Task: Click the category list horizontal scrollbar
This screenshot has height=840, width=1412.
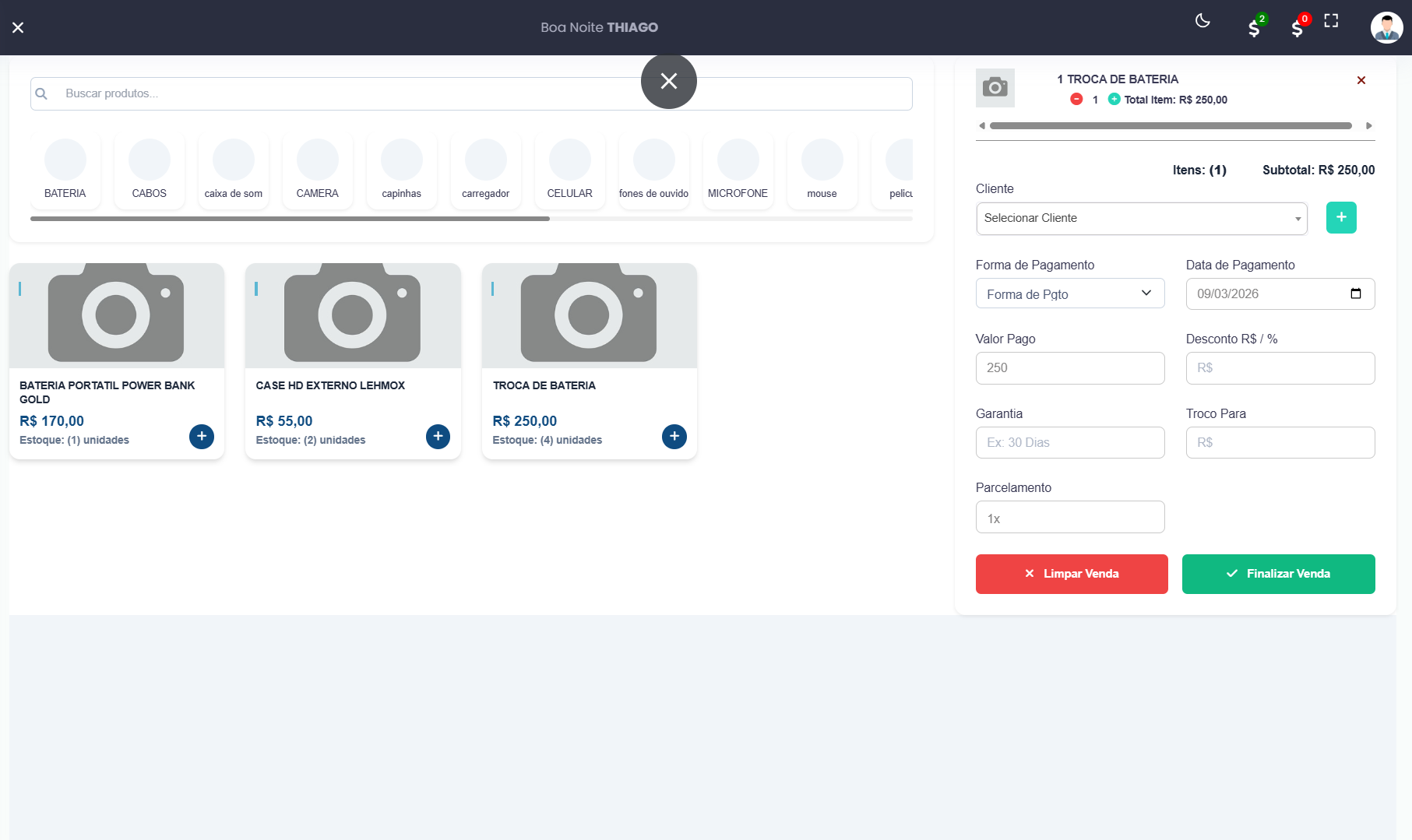Action: coord(290,219)
